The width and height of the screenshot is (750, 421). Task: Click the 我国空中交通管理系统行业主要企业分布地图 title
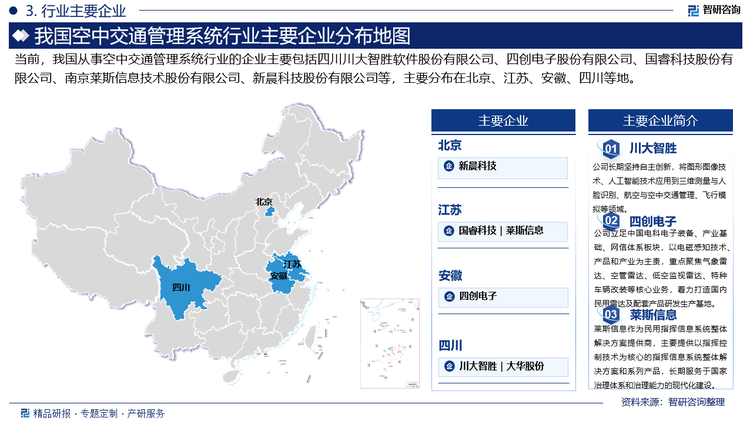[x=222, y=36]
